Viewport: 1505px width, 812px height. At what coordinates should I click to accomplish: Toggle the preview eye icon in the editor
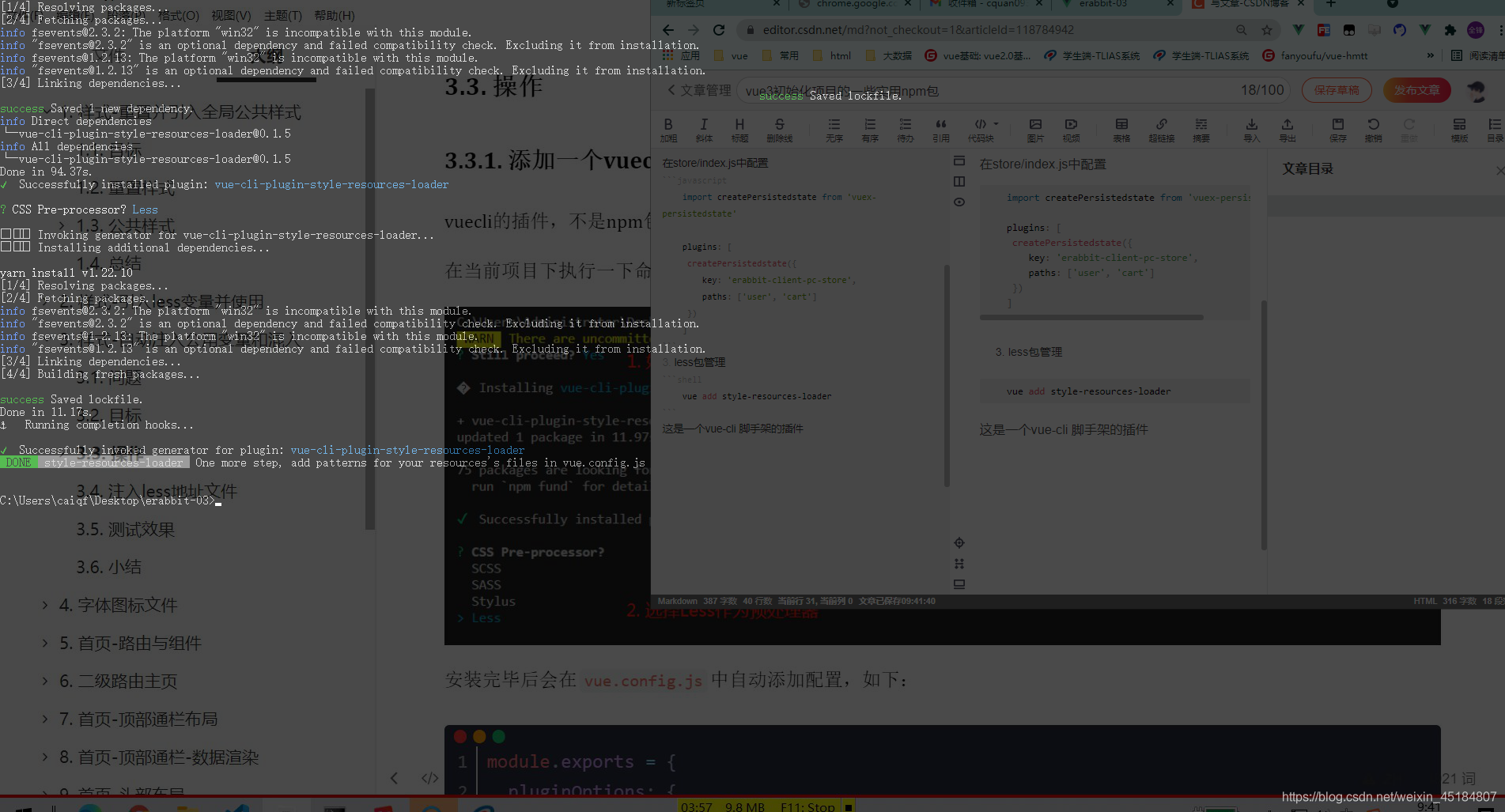pyautogui.click(x=959, y=202)
